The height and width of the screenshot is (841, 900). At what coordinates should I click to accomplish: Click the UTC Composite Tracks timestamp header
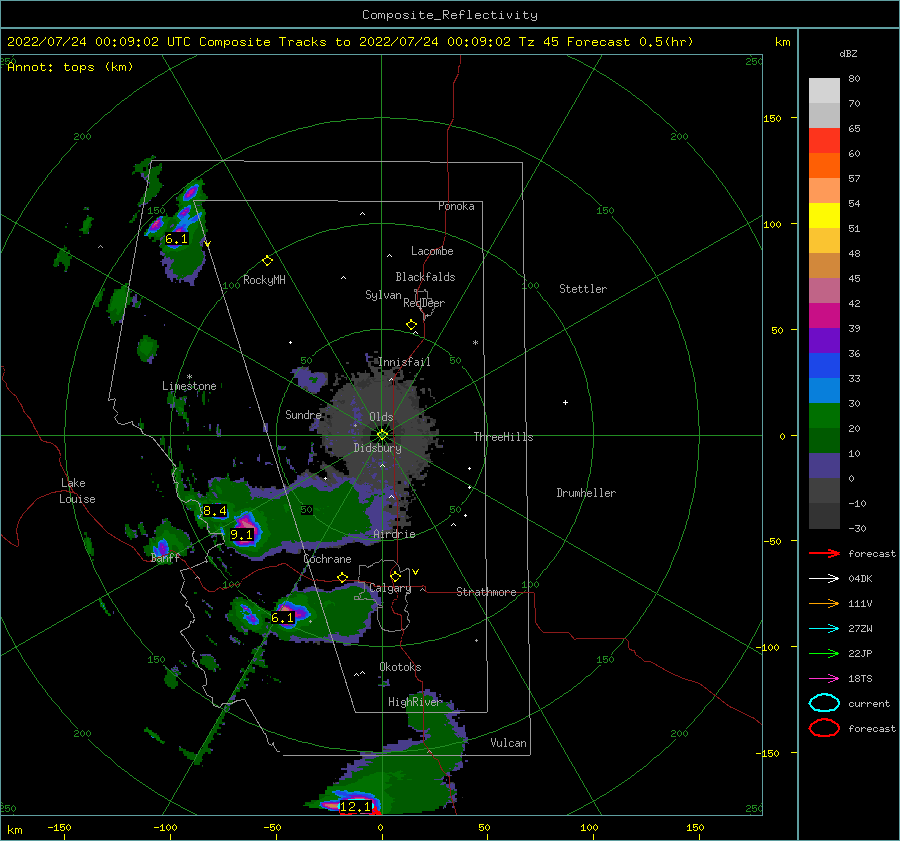pos(350,42)
